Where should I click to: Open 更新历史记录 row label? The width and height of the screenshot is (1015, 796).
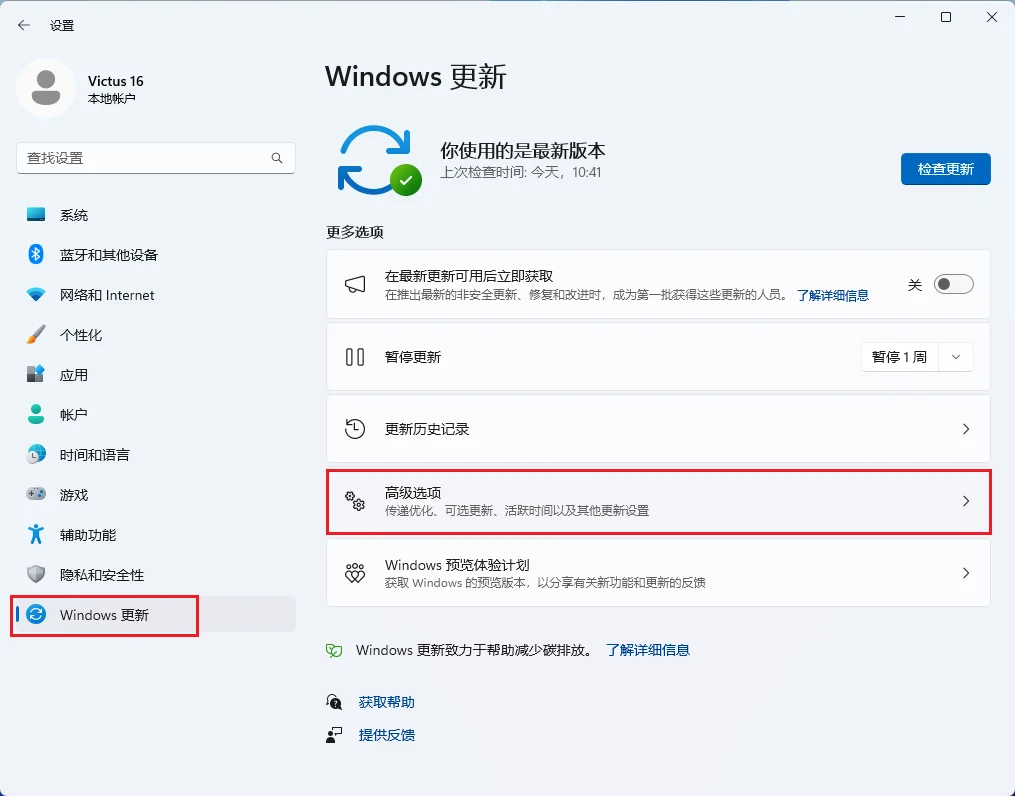click(427, 429)
